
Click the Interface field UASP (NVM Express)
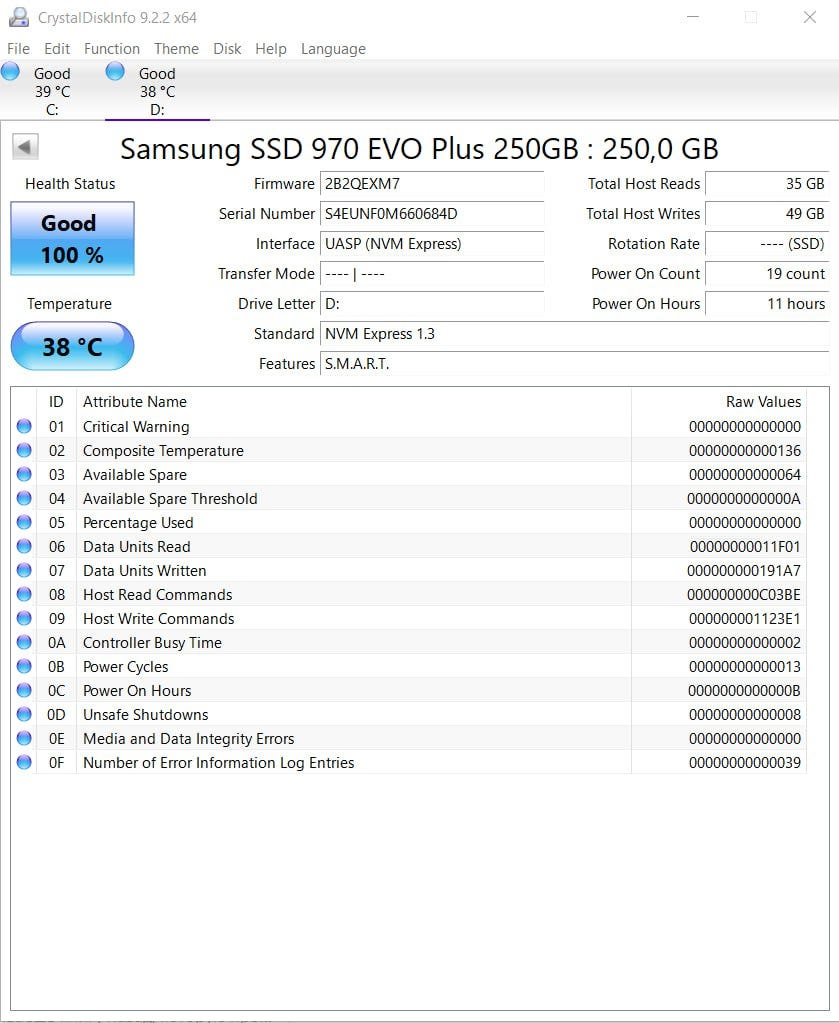432,244
